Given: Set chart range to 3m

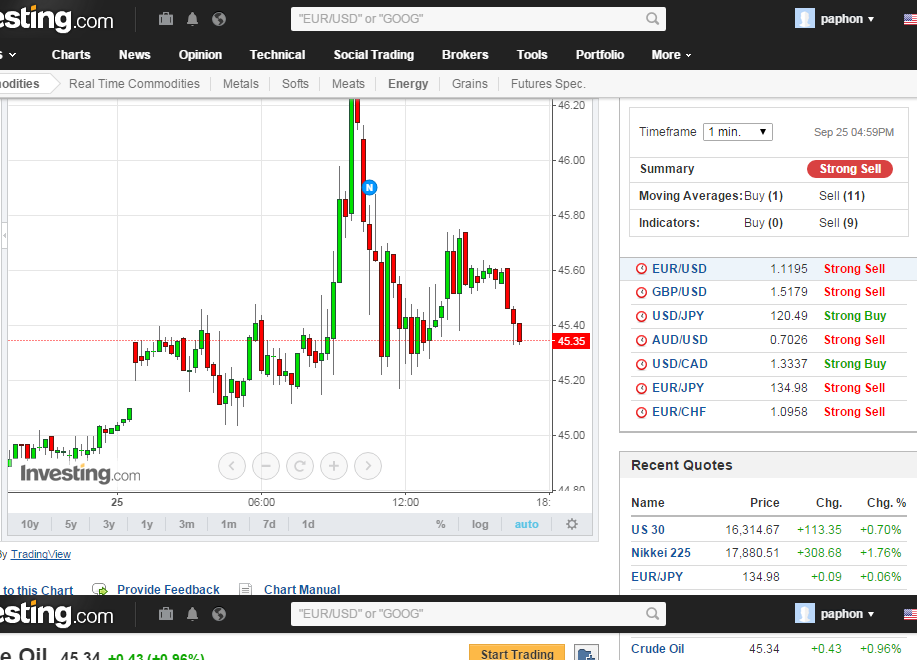Looking at the screenshot, I should (x=187, y=524).
